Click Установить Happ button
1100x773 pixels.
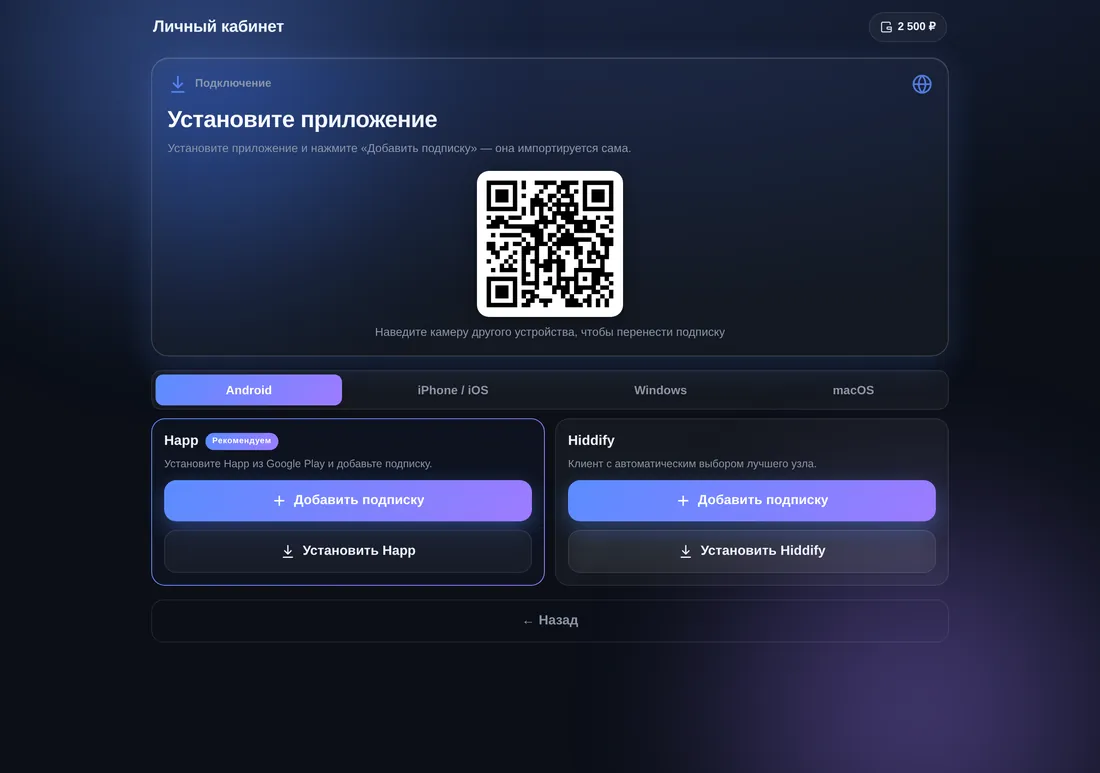click(x=348, y=551)
